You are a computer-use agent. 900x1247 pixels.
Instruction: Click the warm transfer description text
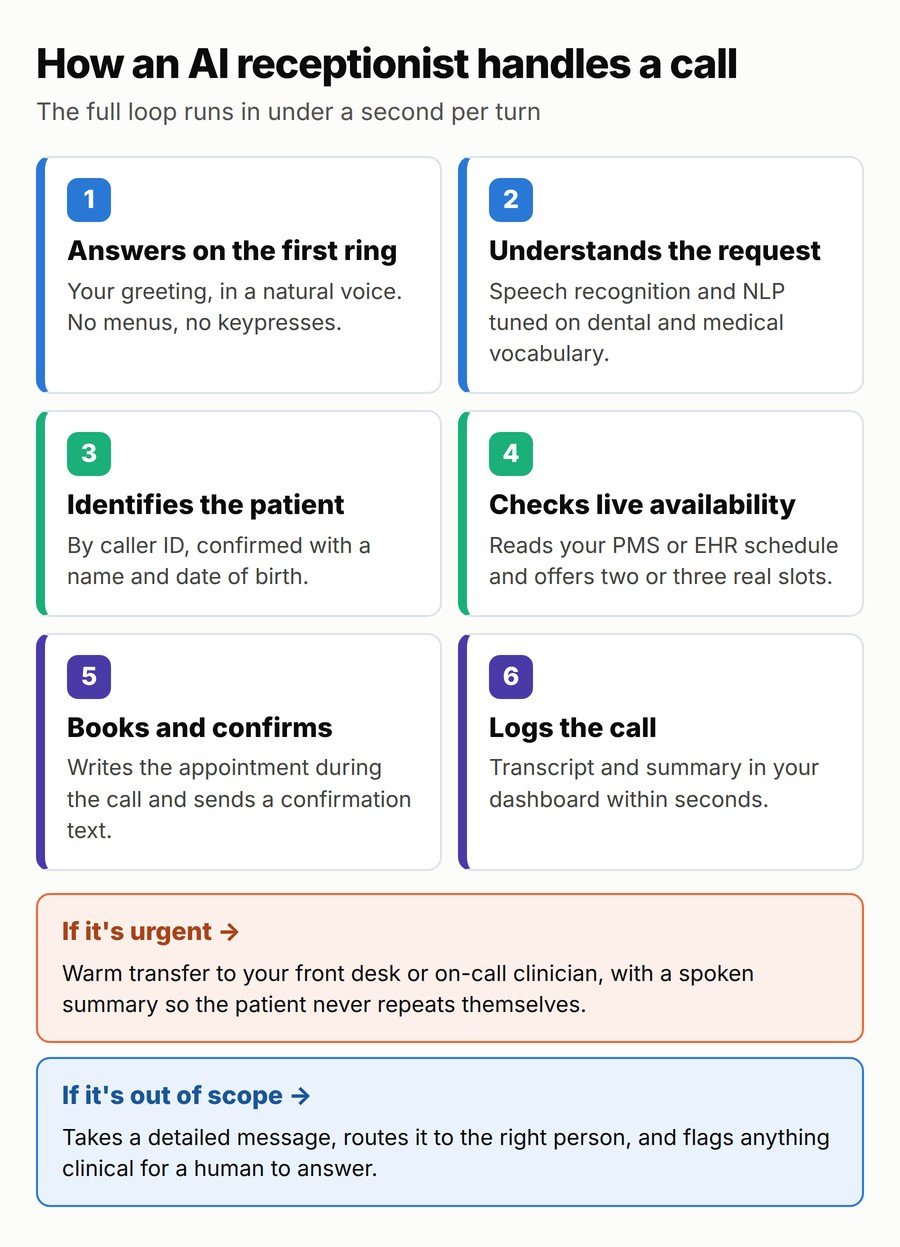(x=408, y=989)
